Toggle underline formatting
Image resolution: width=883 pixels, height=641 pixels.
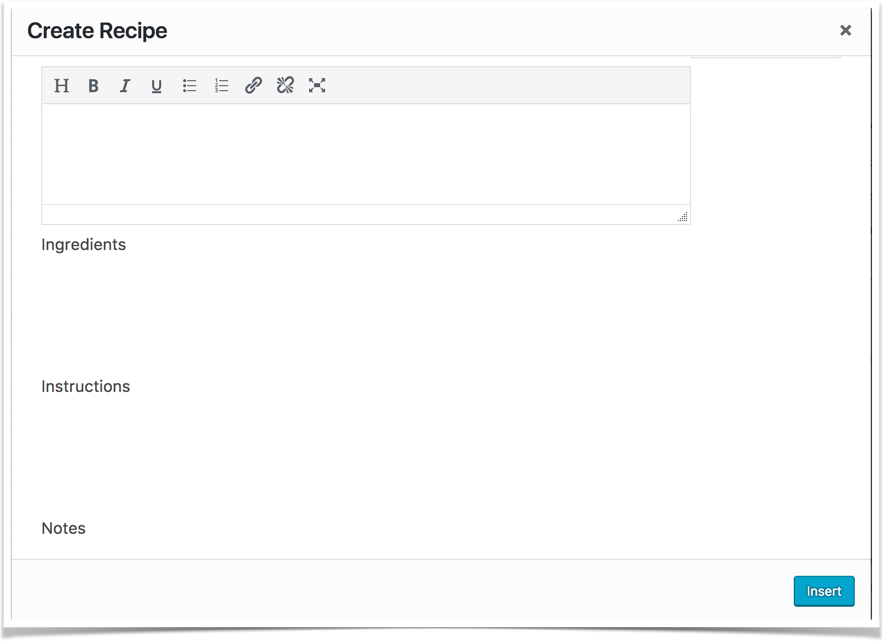[x=157, y=86]
